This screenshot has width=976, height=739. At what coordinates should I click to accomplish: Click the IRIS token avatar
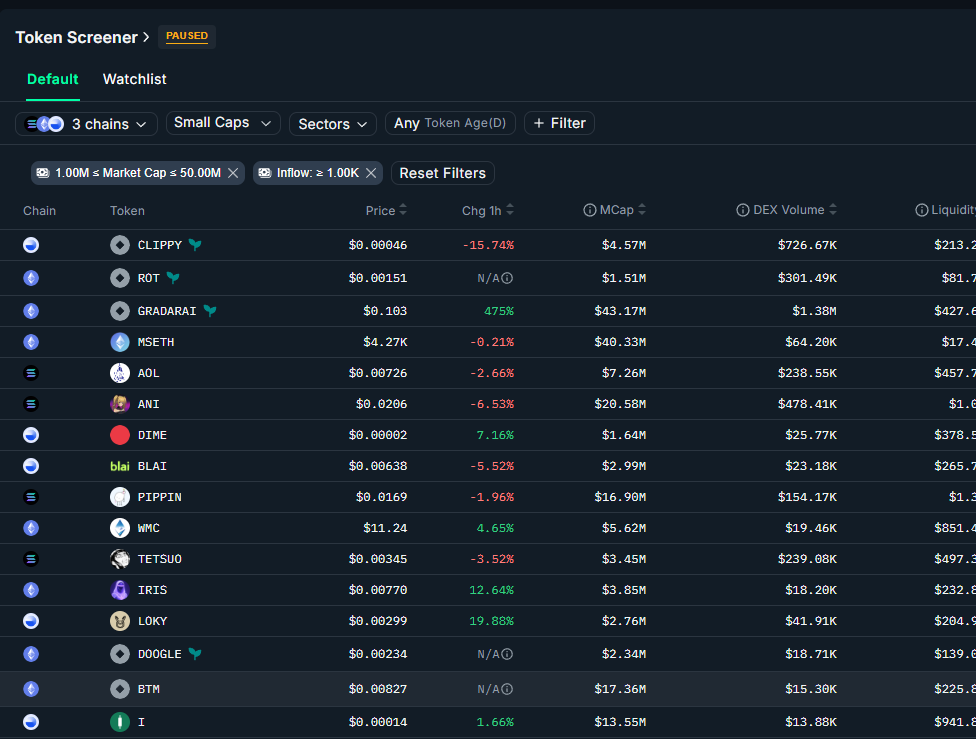120,590
